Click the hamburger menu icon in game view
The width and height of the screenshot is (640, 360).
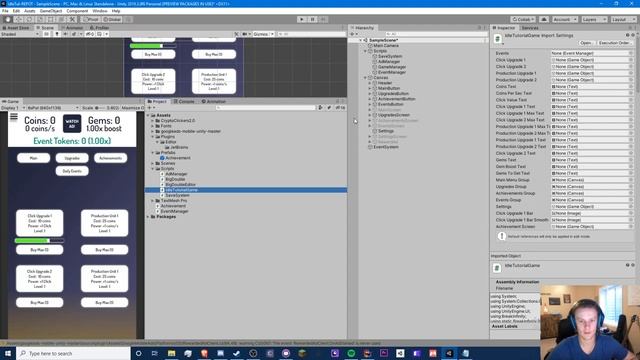(14, 117)
